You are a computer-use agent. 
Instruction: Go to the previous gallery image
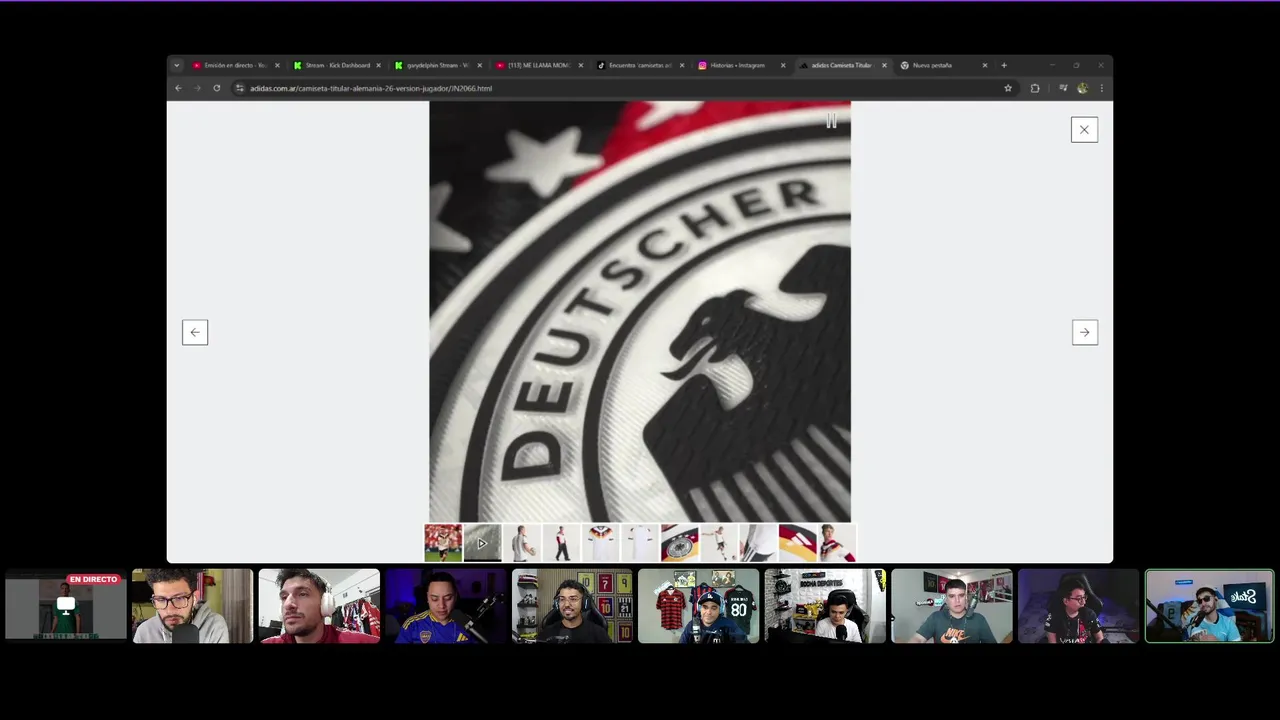click(195, 332)
